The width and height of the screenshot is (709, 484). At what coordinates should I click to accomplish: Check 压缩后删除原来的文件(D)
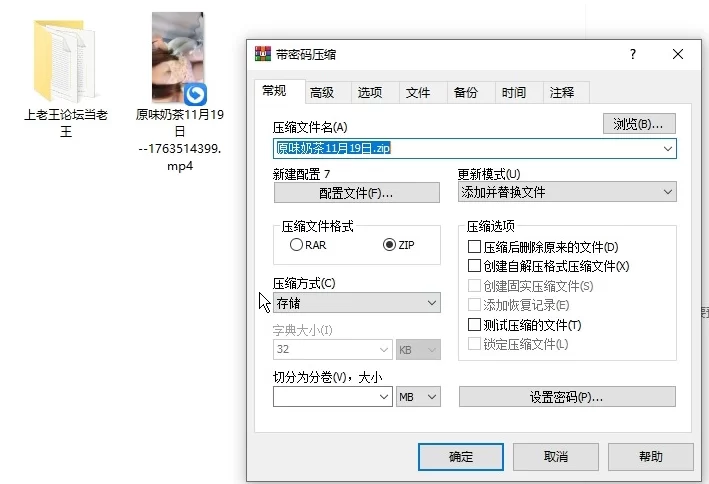point(474,247)
